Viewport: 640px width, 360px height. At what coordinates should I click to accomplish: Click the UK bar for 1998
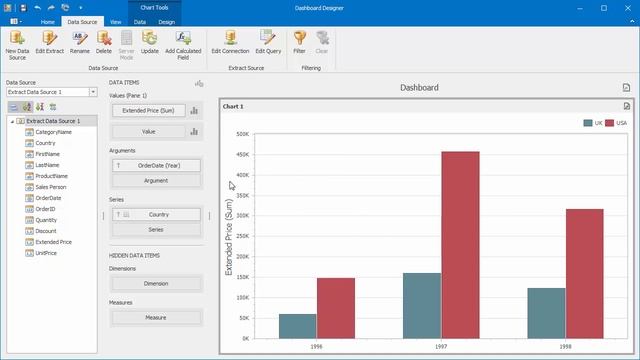click(547, 313)
